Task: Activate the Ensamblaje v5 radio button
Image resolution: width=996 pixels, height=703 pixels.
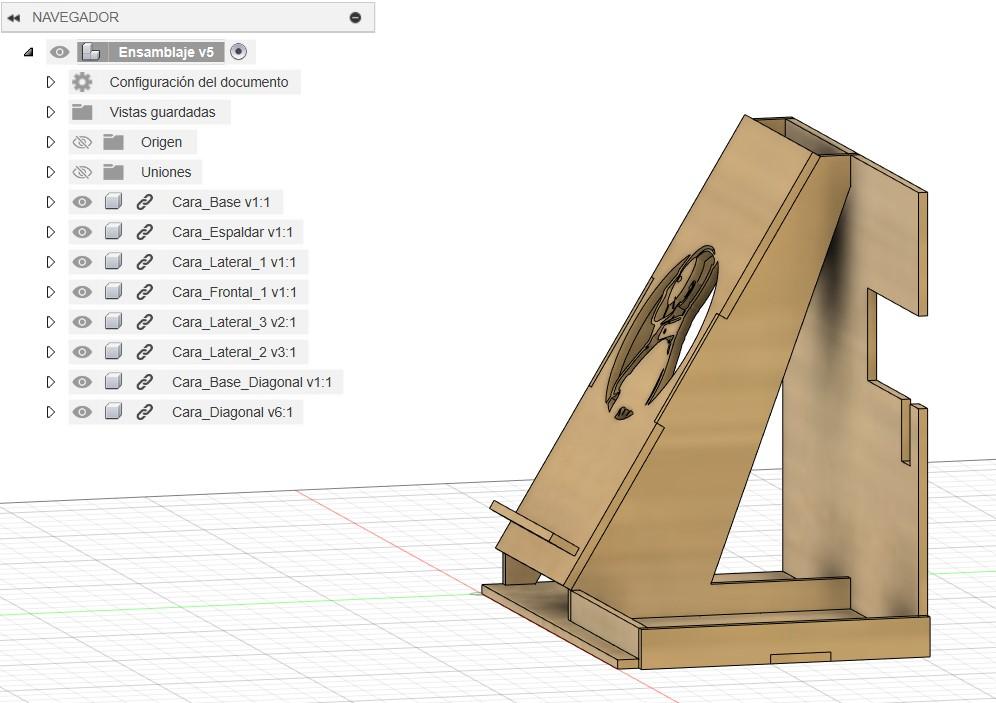Action: 238,51
